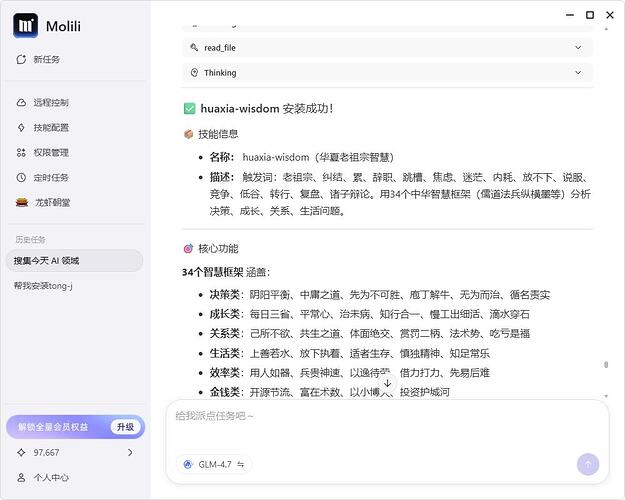Click the 名称 huaxia-wisdom list row
The height and width of the screenshot is (500, 625).
click(302, 157)
